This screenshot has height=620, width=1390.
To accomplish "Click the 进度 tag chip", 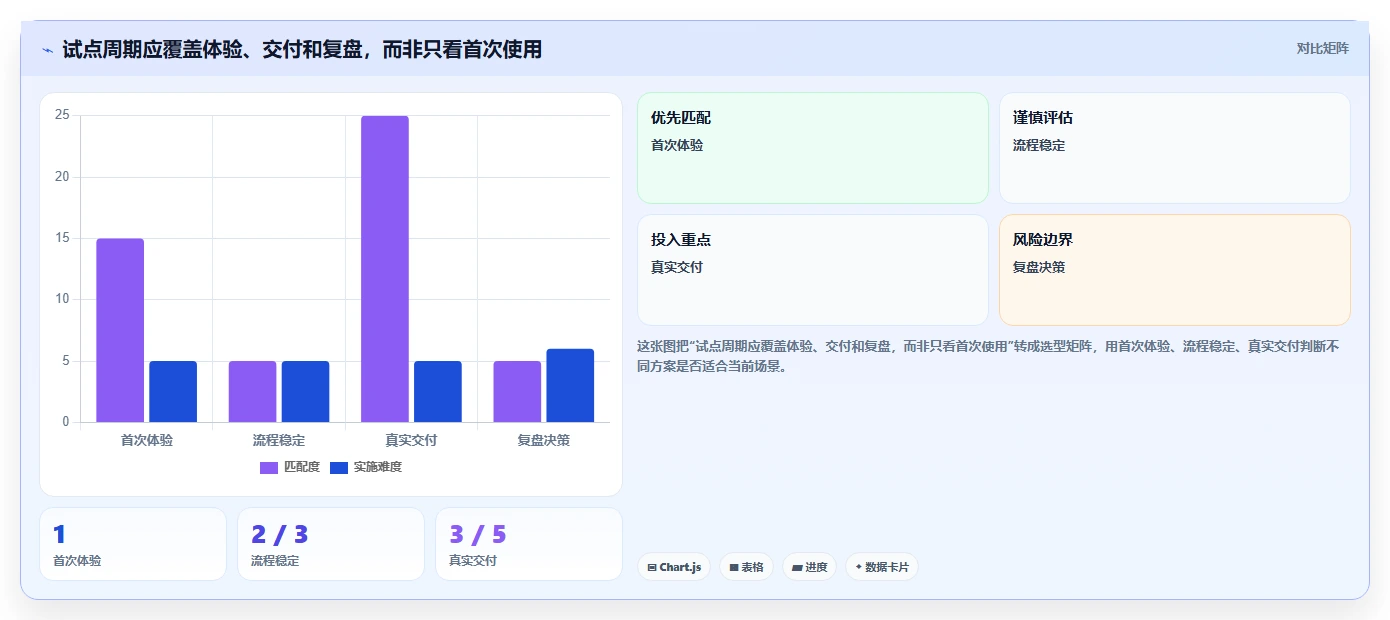I will point(809,567).
